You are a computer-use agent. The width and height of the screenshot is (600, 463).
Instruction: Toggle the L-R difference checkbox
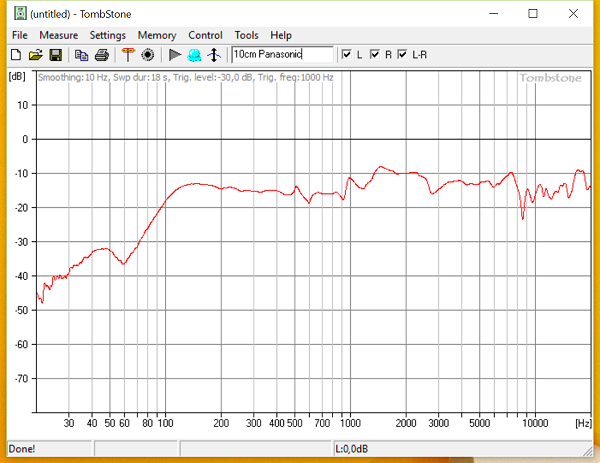click(402, 54)
